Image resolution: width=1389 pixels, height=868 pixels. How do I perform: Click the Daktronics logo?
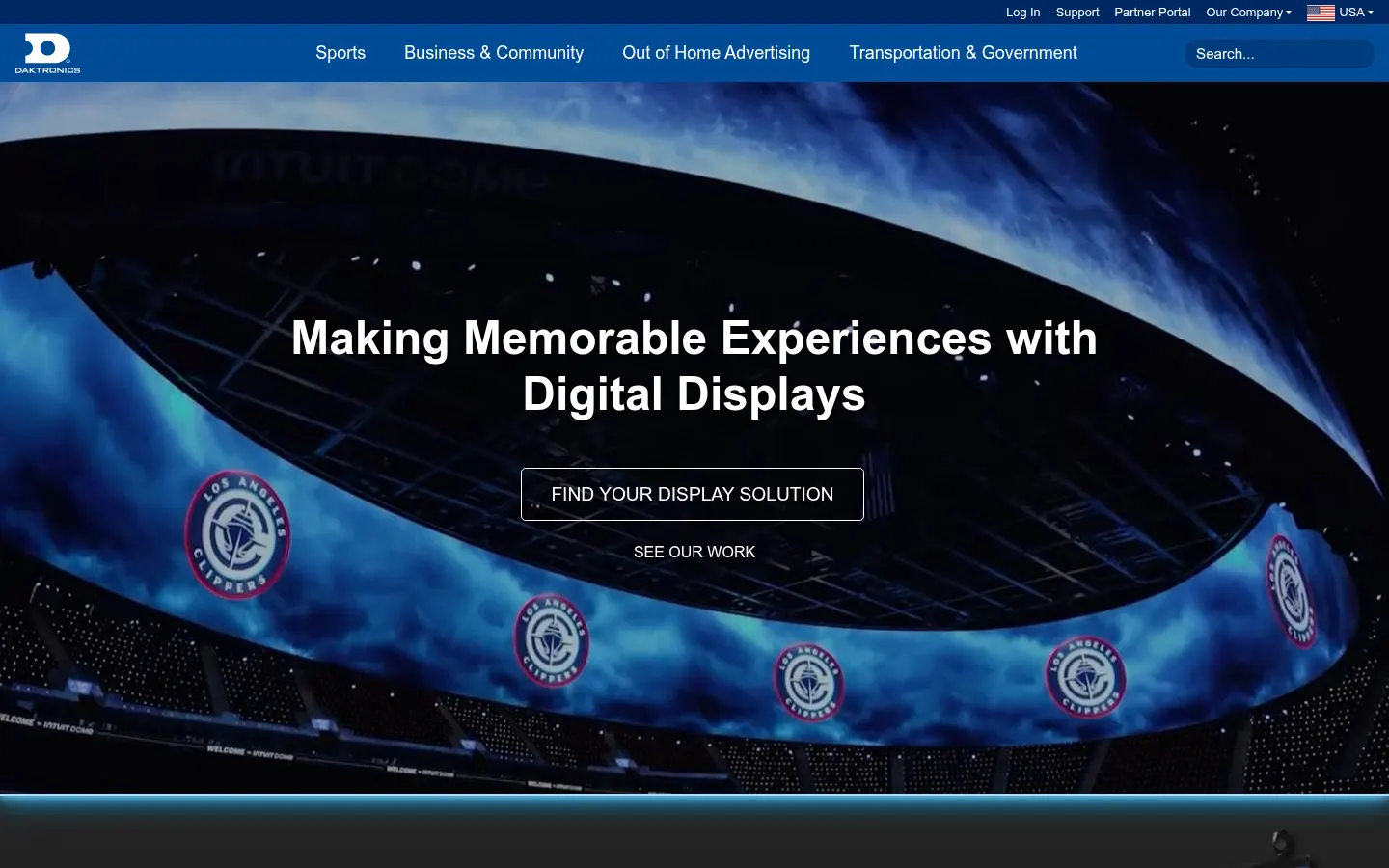[x=47, y=53]
